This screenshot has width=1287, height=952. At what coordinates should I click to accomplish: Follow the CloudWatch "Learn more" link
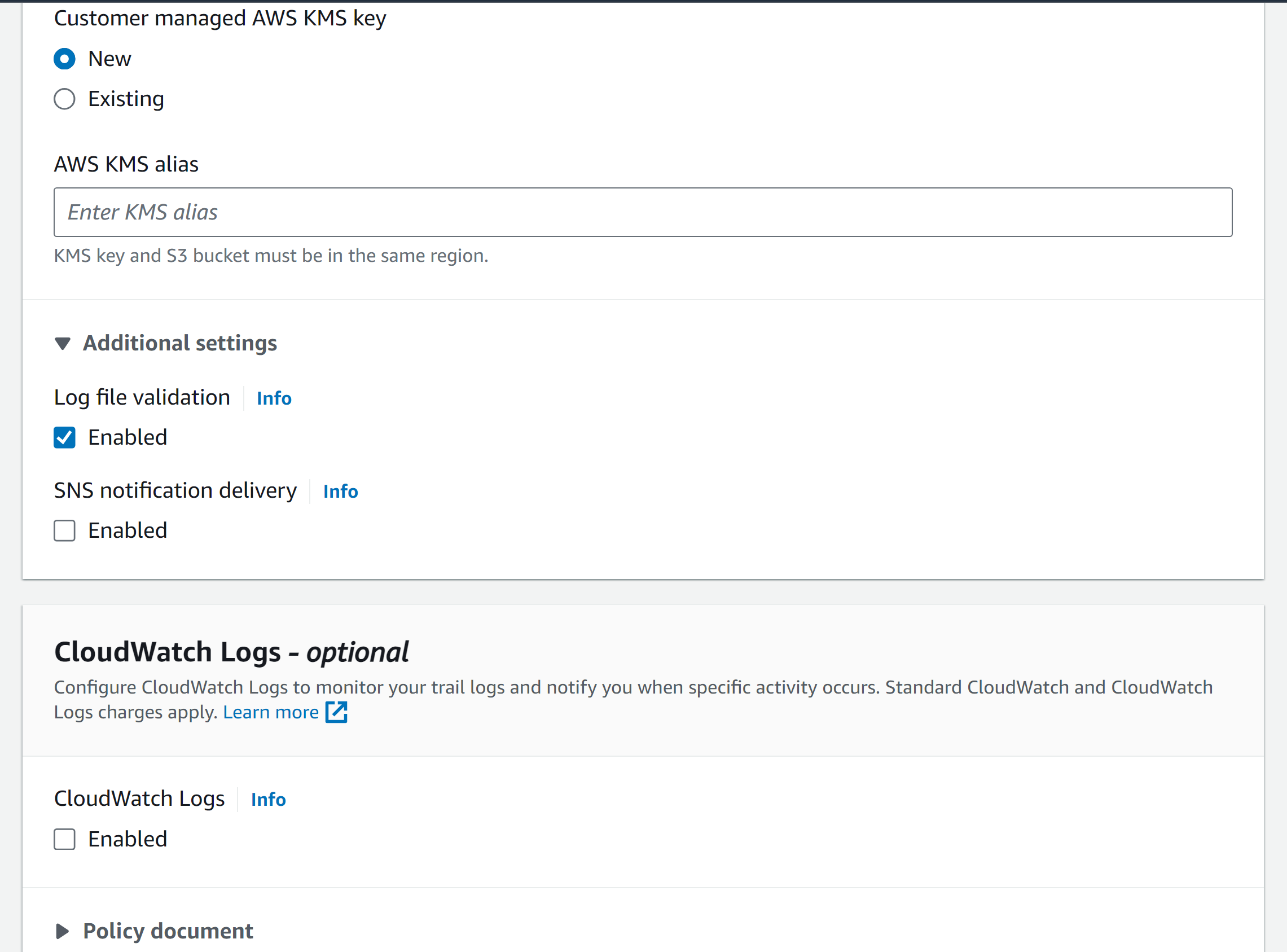271,713
